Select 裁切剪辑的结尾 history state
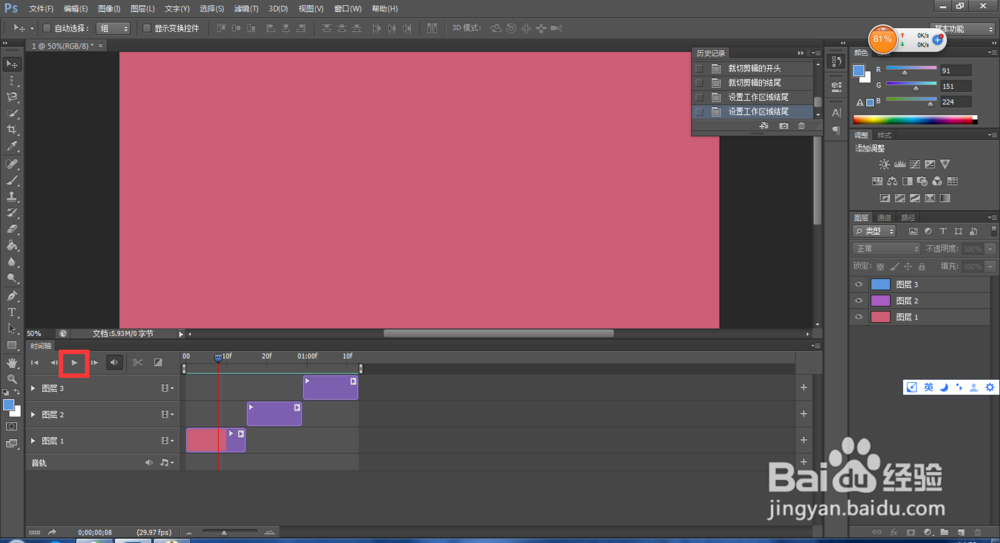1000x543 pixels. point(753,83)
